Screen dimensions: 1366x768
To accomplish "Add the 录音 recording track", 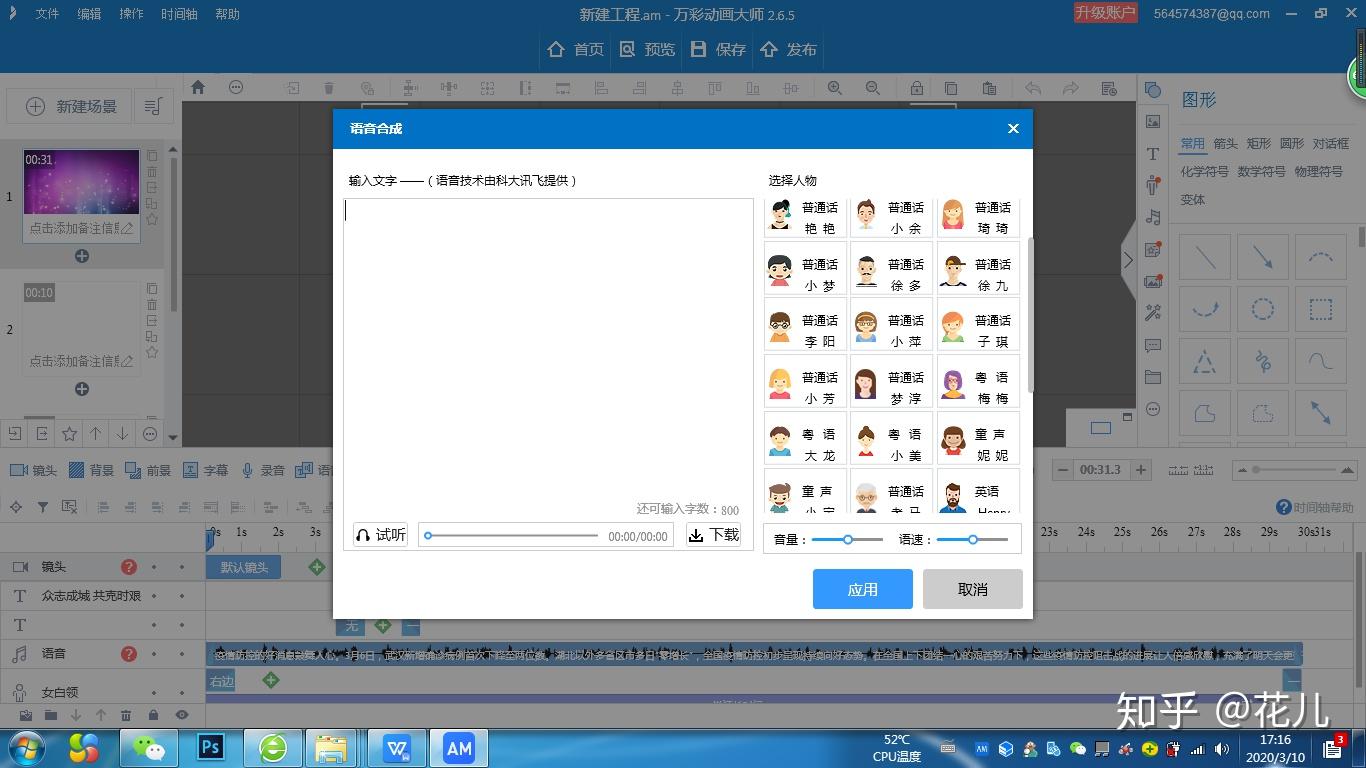I will coord(263,470).
